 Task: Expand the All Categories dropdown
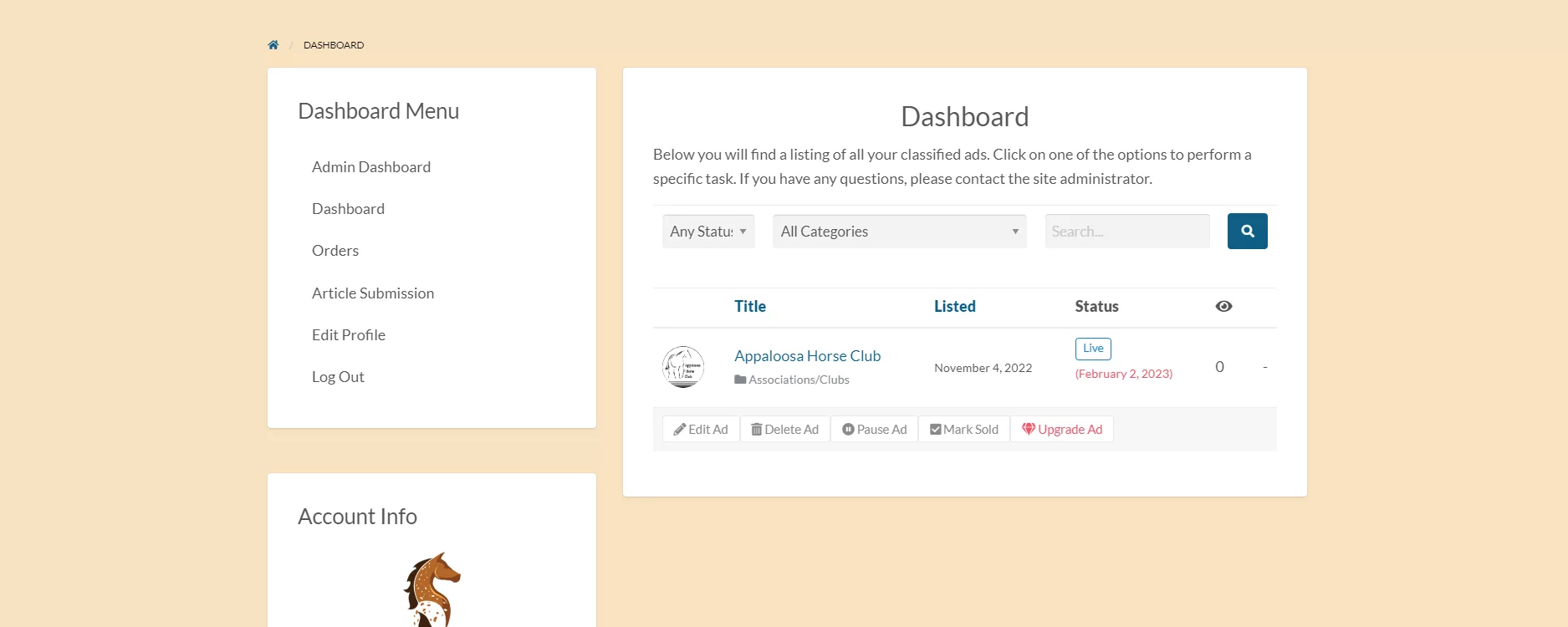pyautogui.click(x=899, y=232)
